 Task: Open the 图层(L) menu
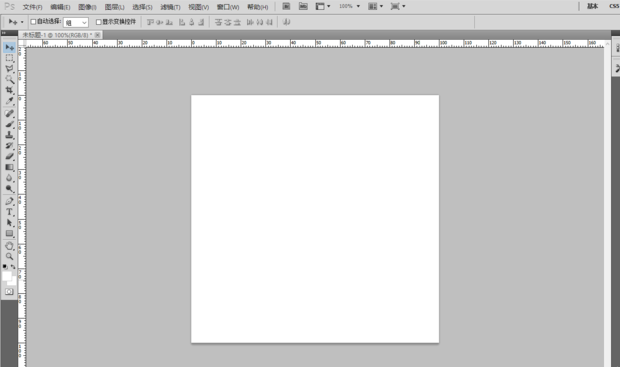[115, 7]
